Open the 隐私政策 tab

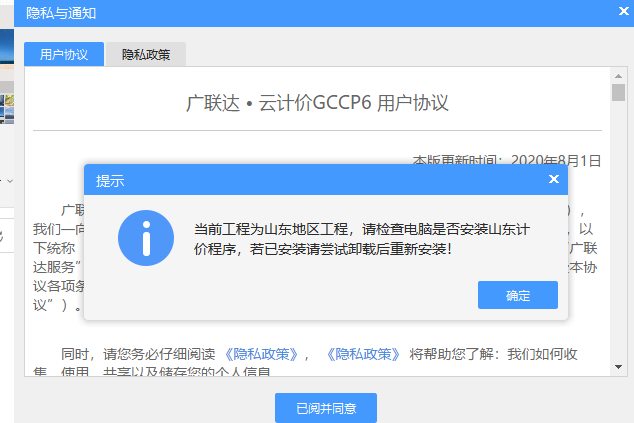point(146,54)
